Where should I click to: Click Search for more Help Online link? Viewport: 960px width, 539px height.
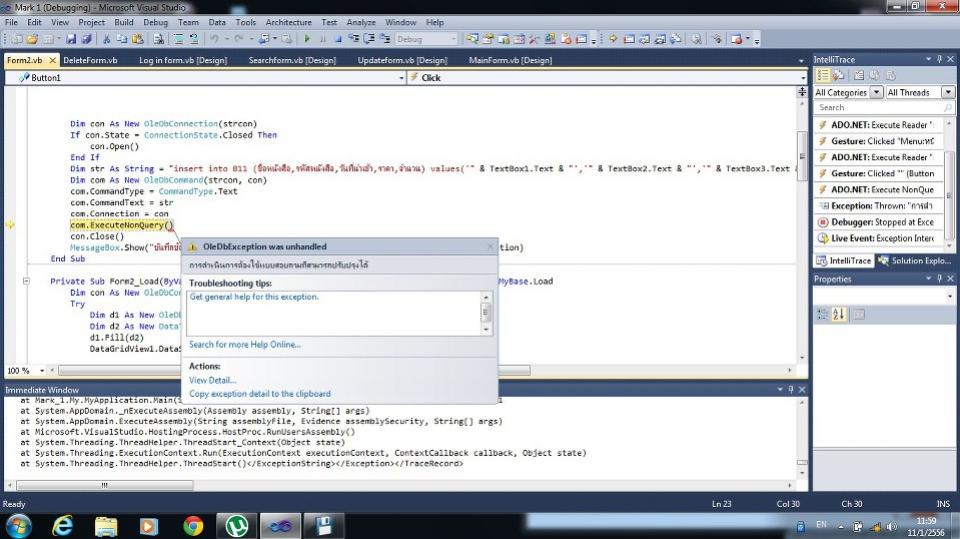[245, 344]
